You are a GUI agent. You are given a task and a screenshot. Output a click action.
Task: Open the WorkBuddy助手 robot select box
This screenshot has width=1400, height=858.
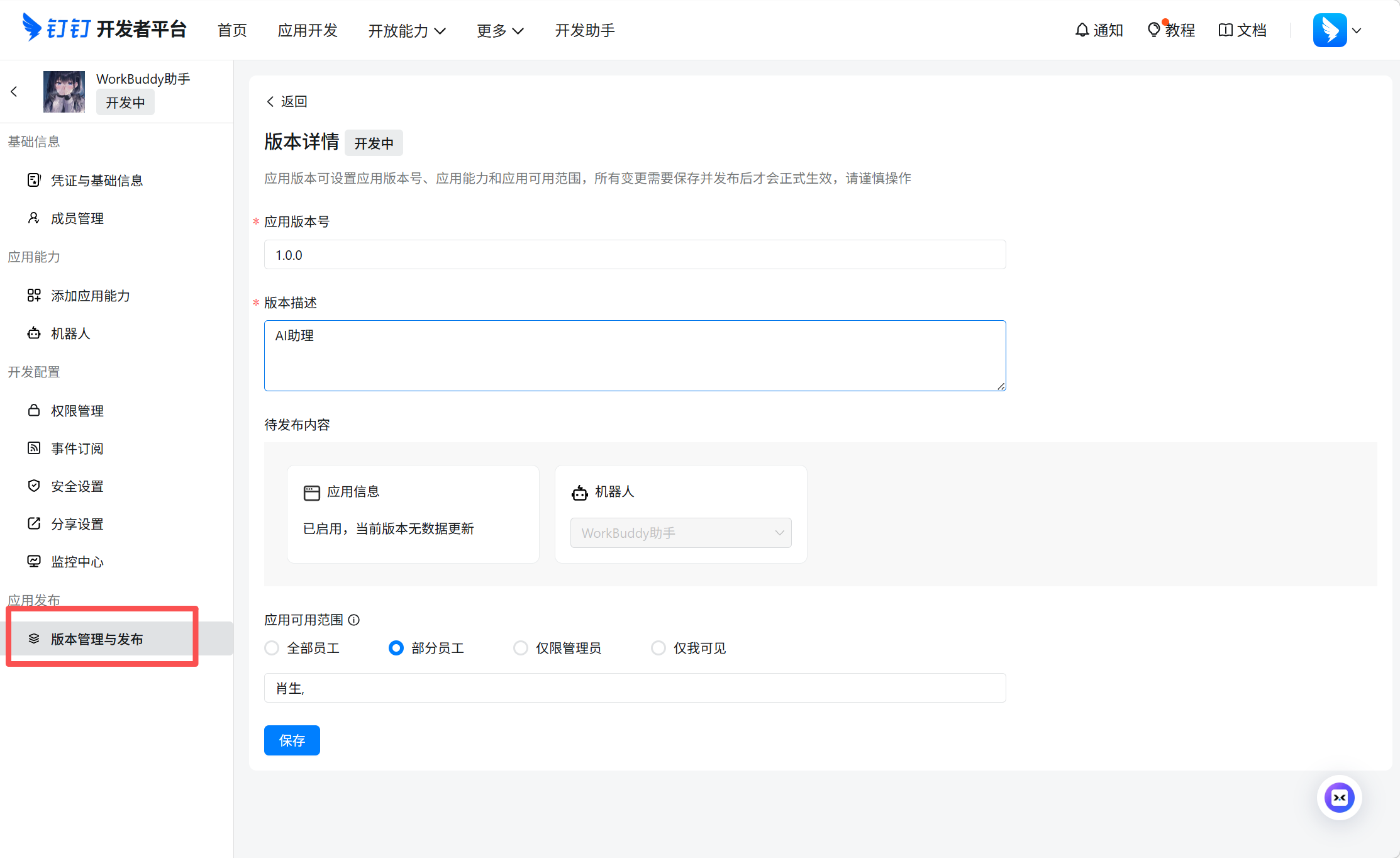[x=681, y=533]
